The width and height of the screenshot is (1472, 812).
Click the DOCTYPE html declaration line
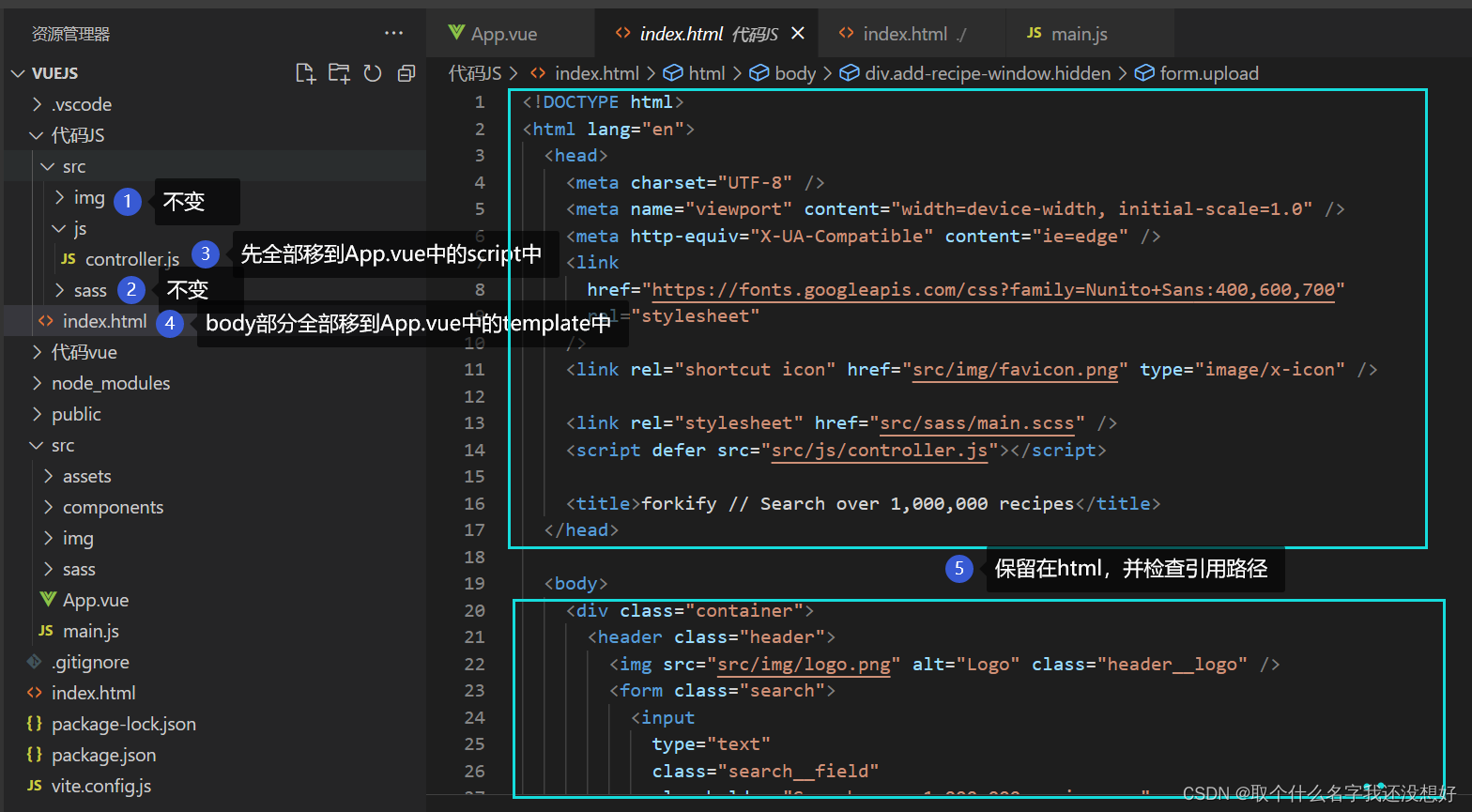(603, 102)
